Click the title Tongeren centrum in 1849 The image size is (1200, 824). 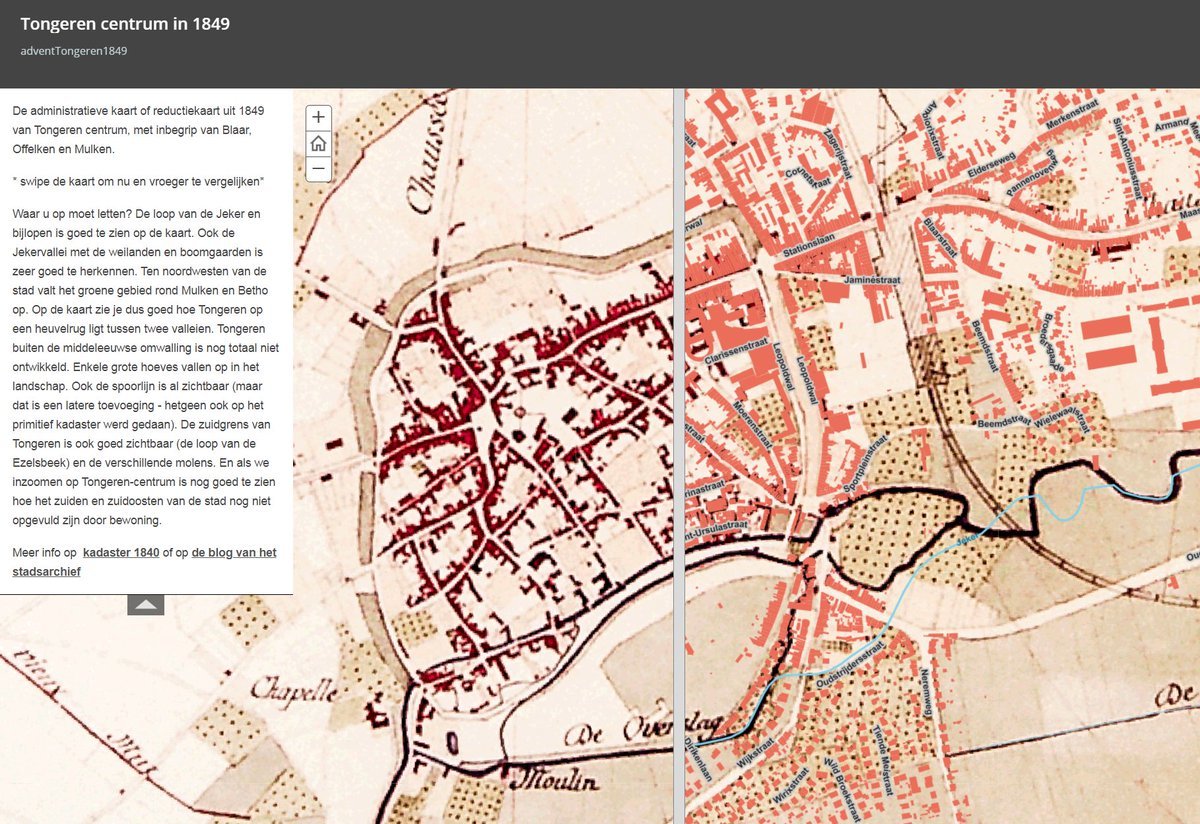point(125,24)
